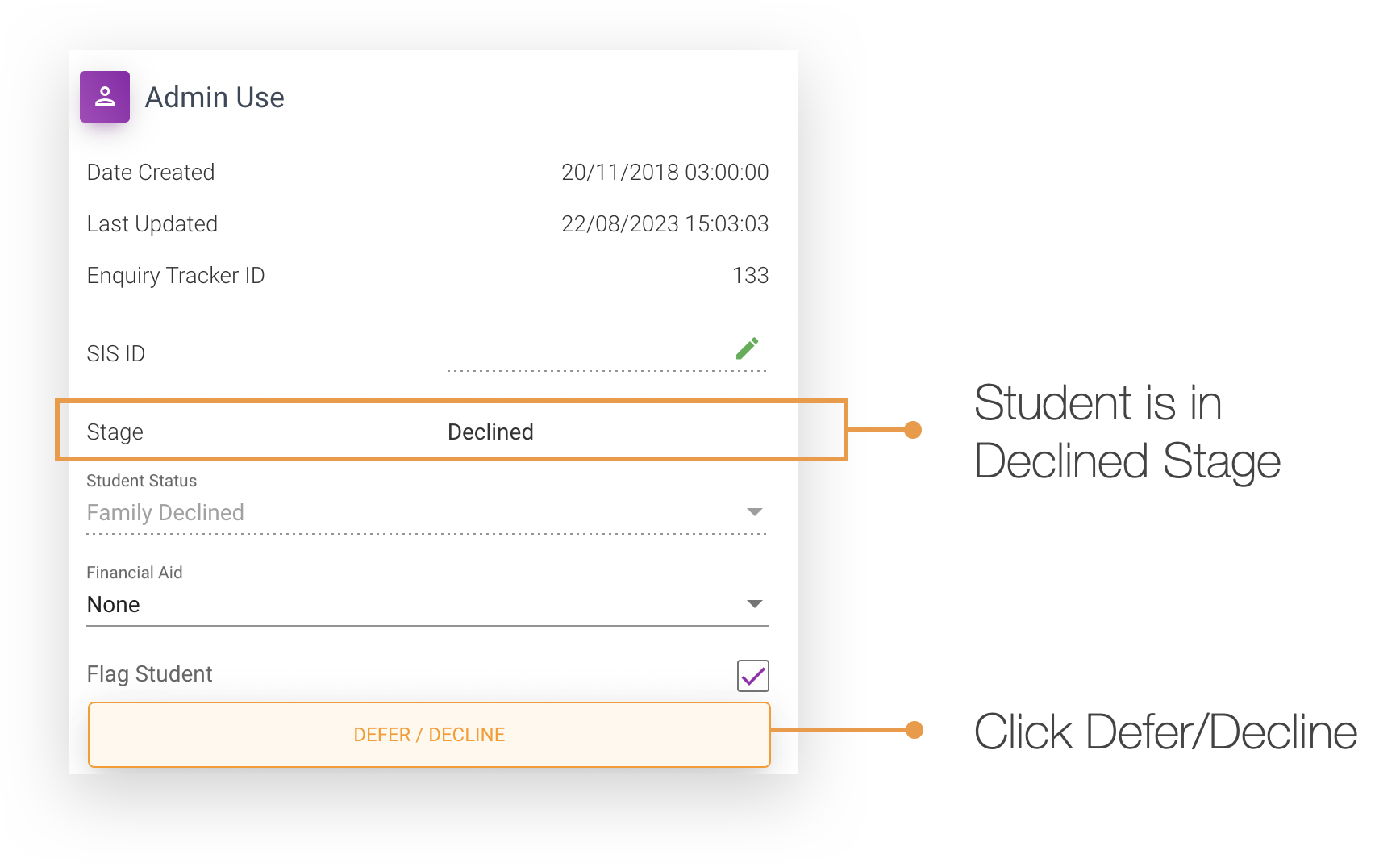Click the Date Created timestamp
The image size is (1400, 863).
[666, 172]
